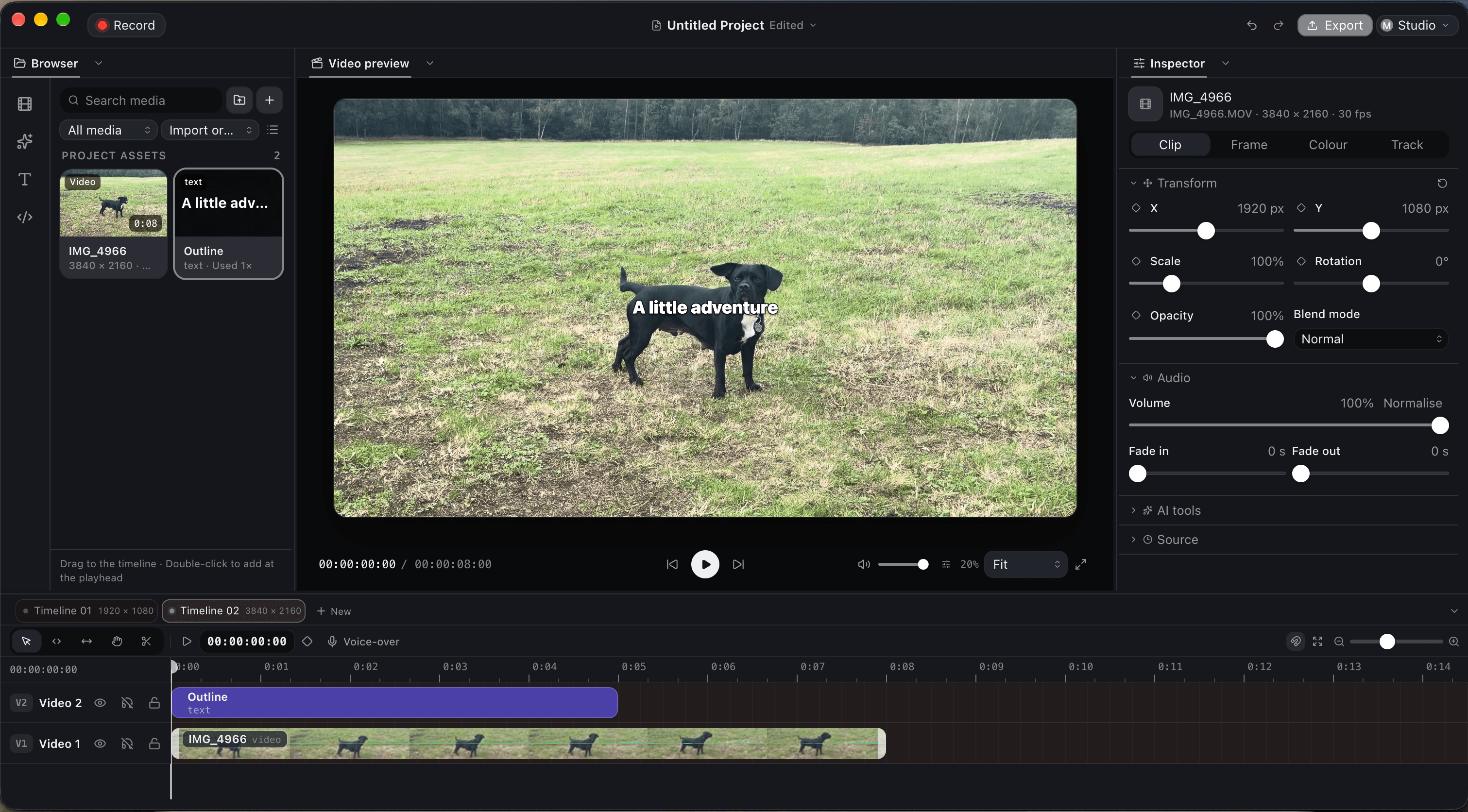Click the import folder icon

[239, 101]
